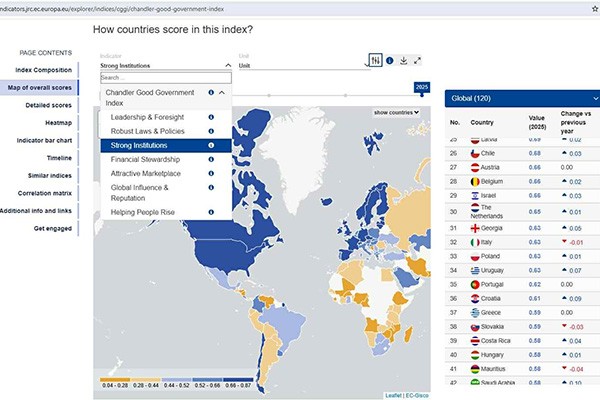The image size is (600, 400).
Task: Focus the indicator Search field
Action: pos(166,78)
